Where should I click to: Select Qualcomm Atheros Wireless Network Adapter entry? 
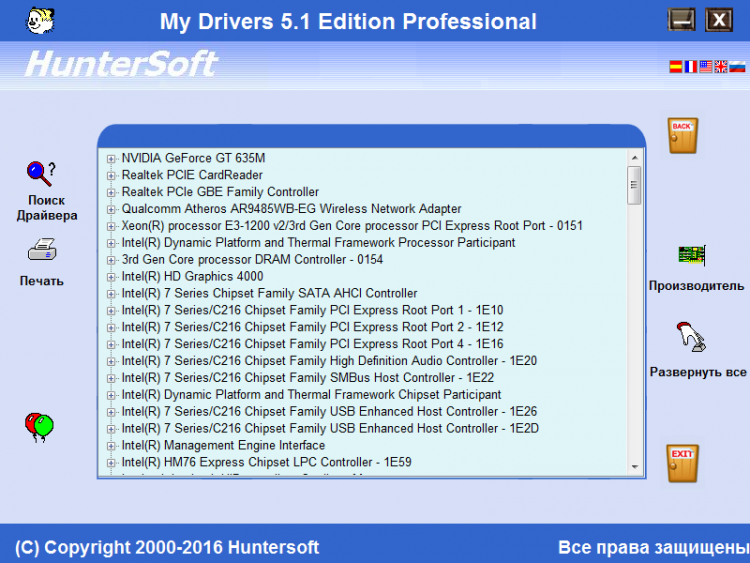(x=291, y=209)
